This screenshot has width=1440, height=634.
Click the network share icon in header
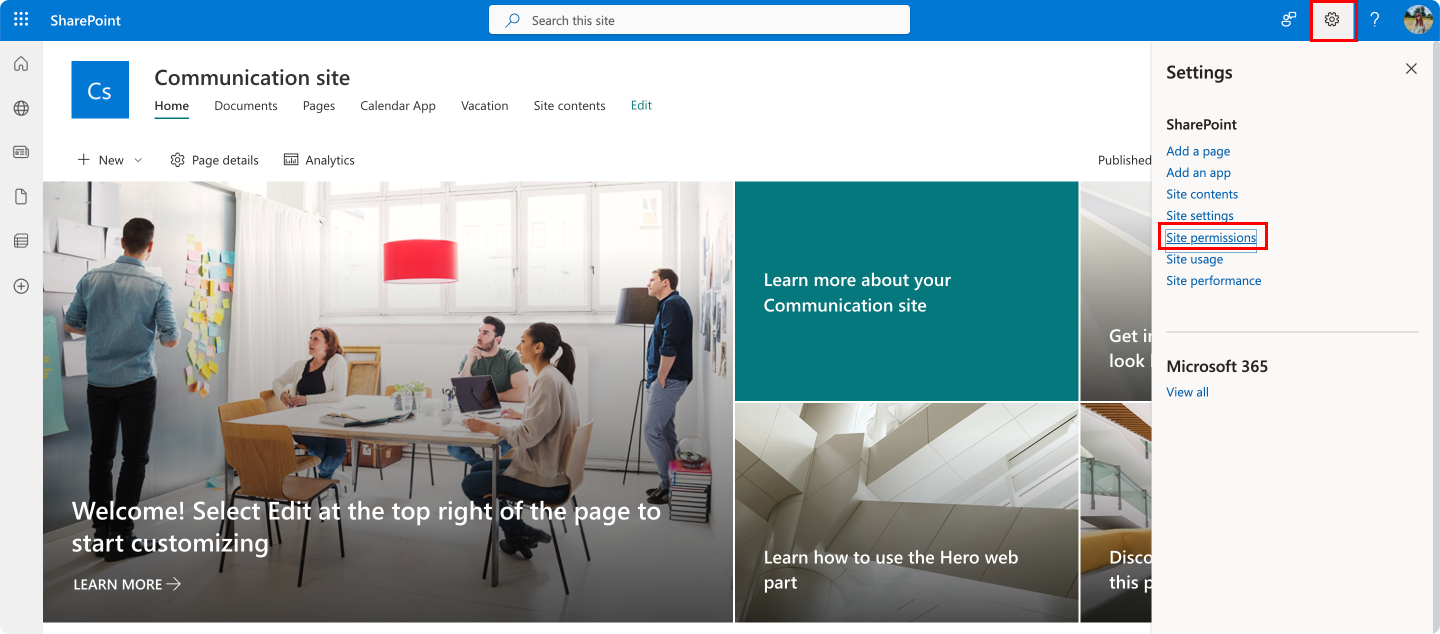point(1289,20)
